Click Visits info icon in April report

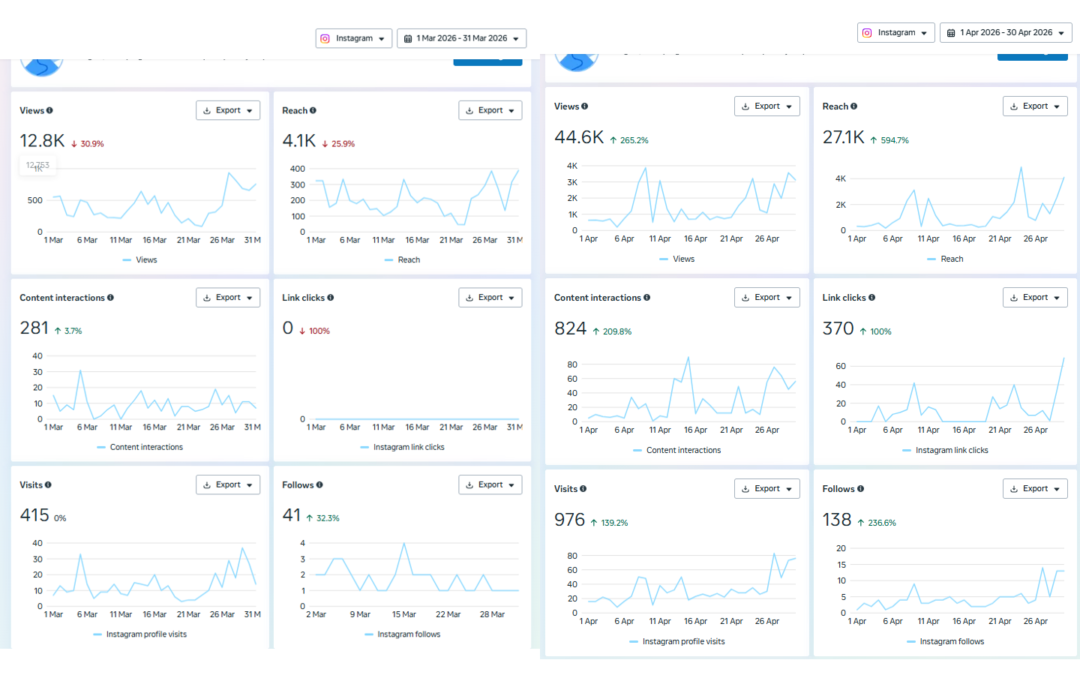(x=583, y=488)
